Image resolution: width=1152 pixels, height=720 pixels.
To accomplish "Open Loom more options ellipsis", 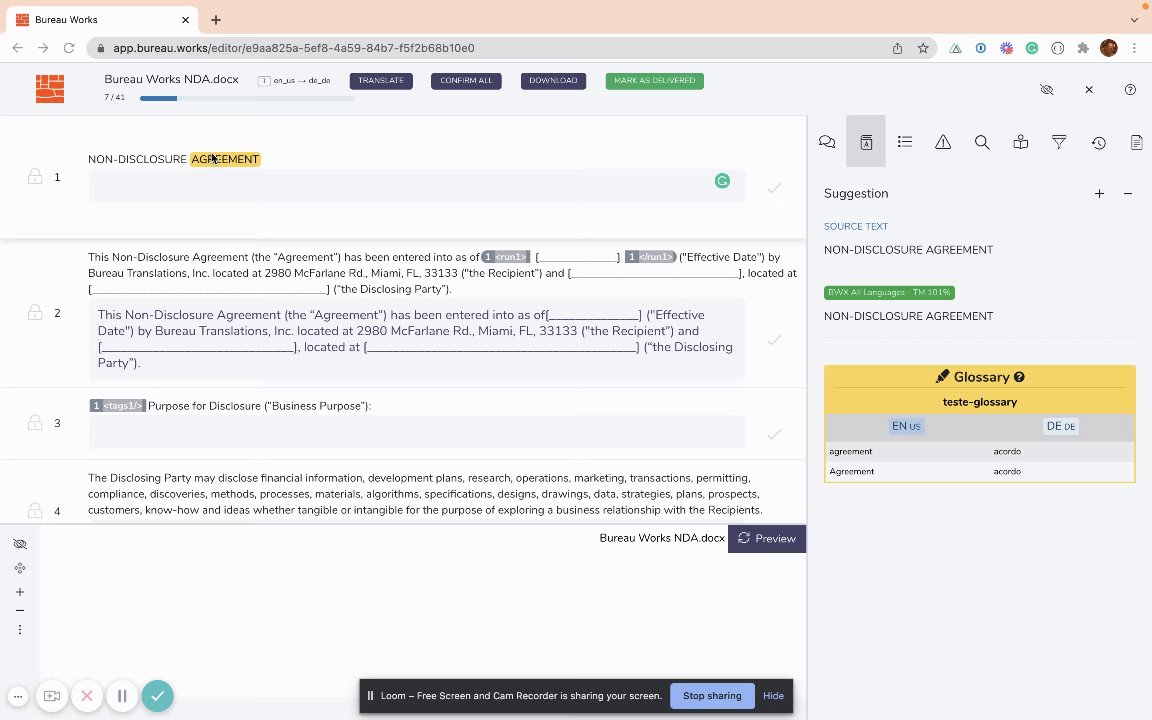I will click(x=18, y=696).
